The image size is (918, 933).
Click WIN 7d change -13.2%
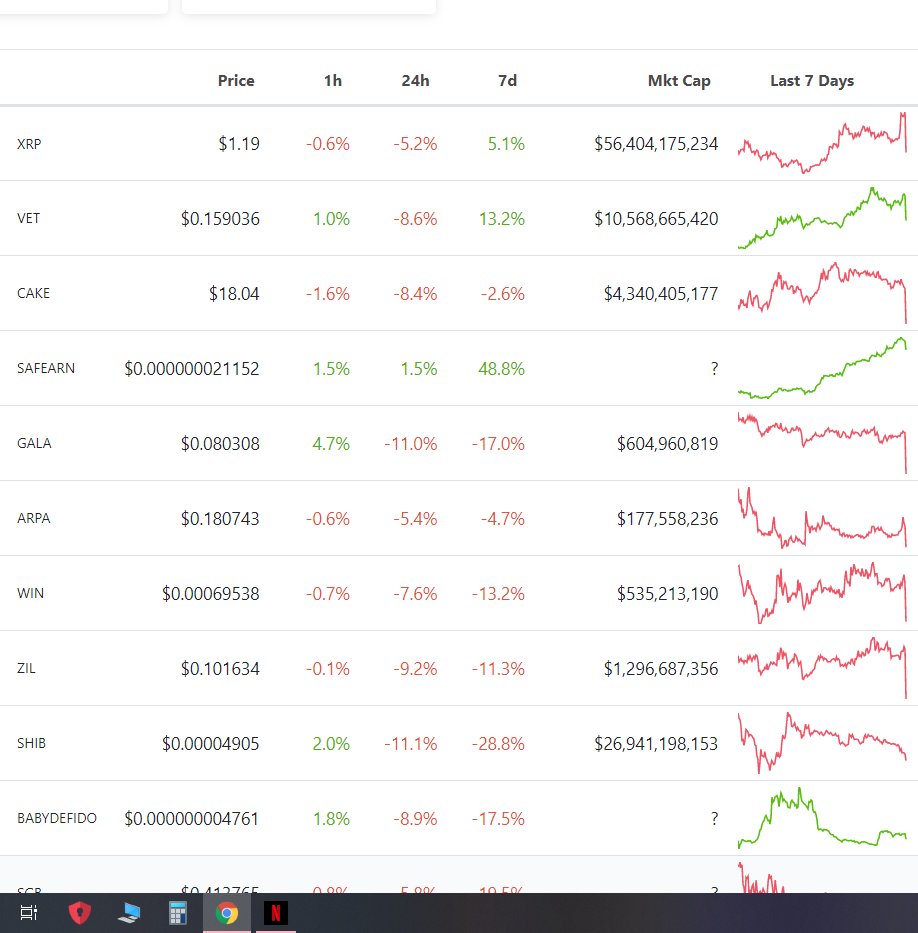[498, 594]
